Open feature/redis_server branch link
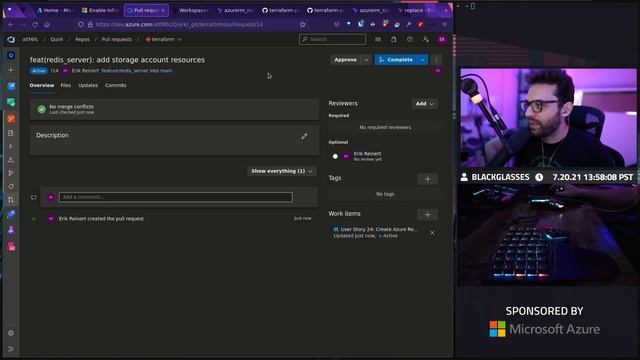The image size is (640, 360). [124, 71]
